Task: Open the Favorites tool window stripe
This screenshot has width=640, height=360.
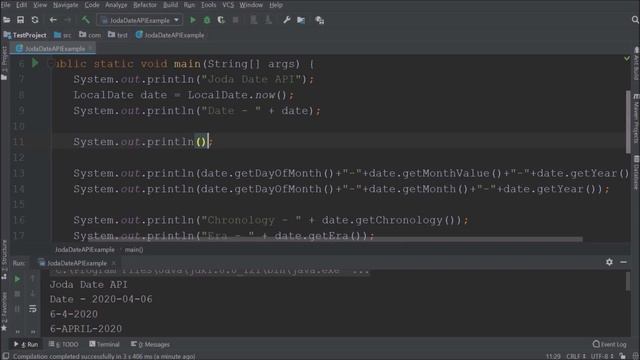Action: tap(4, 312)
